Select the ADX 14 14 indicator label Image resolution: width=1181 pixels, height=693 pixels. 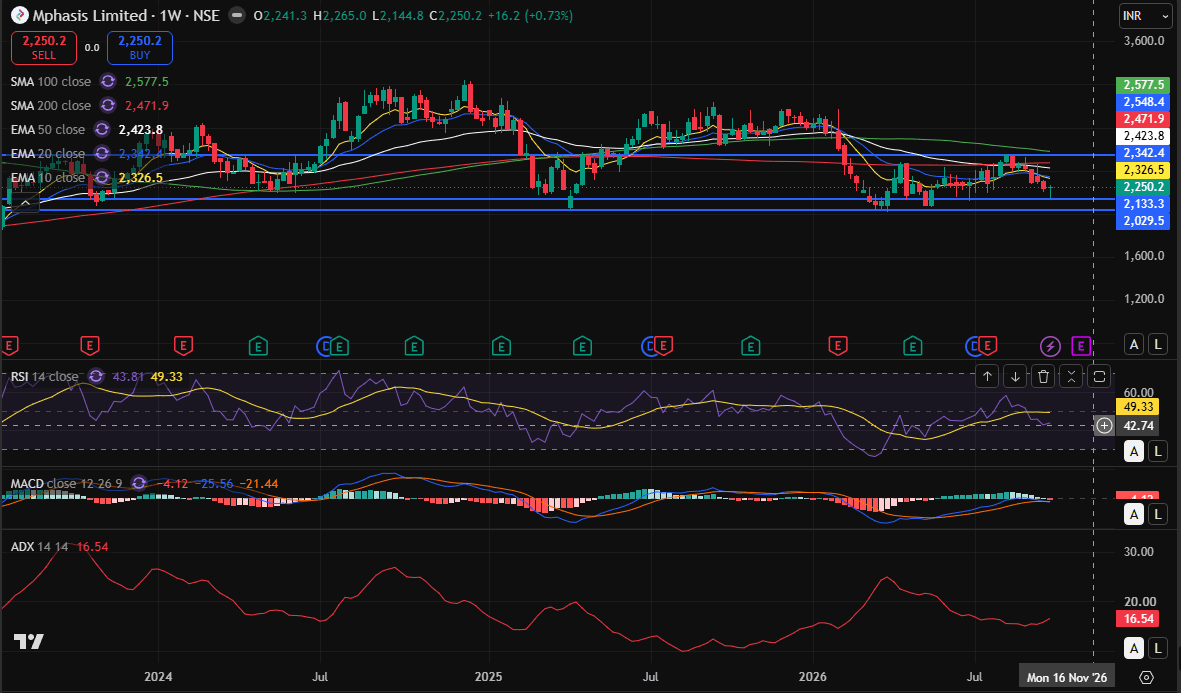(39, 547)
